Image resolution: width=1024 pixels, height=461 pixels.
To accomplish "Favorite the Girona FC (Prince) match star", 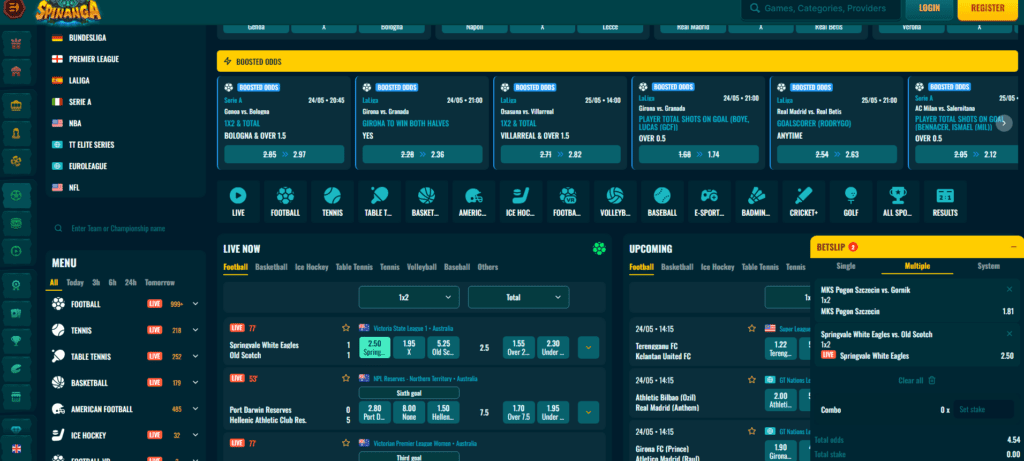I will [x=752, y=431].
